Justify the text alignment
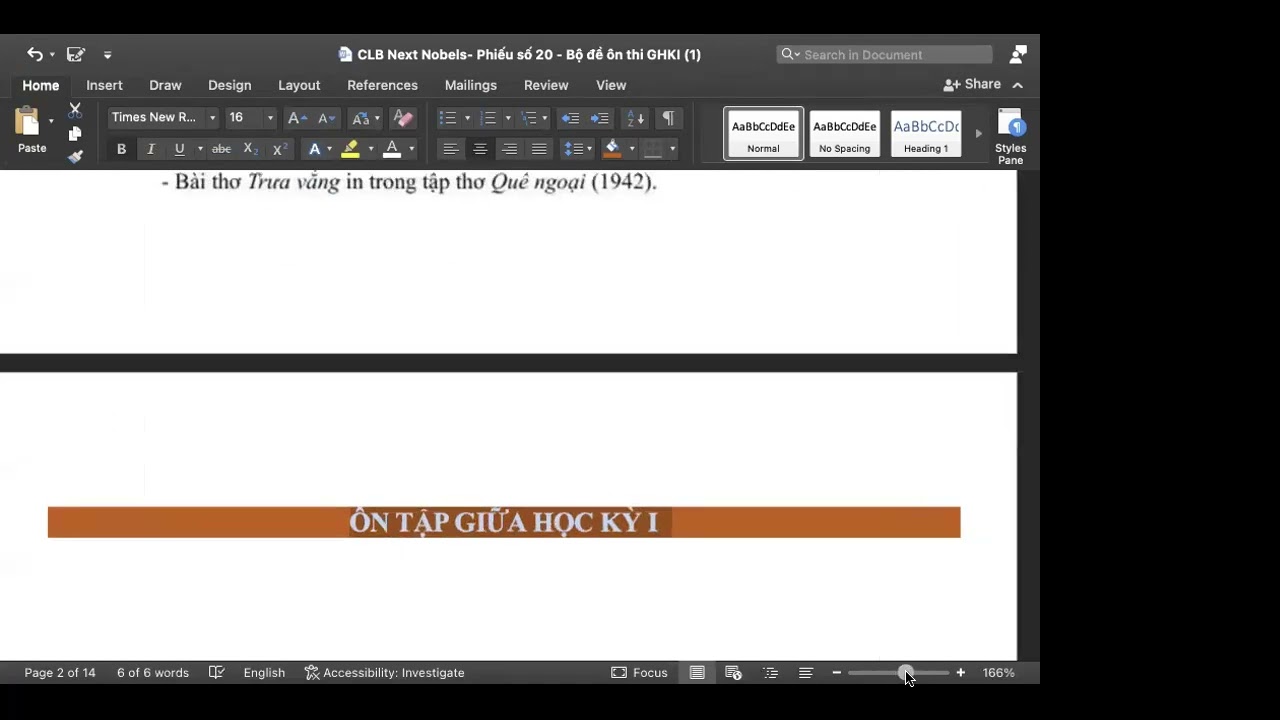 [540, 149]
